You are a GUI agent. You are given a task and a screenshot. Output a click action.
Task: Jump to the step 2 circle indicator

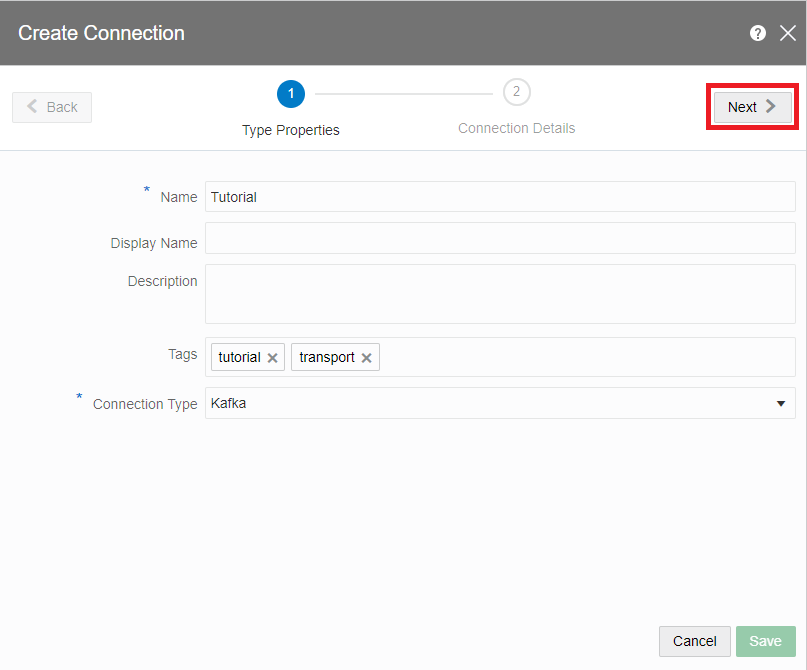516,92
